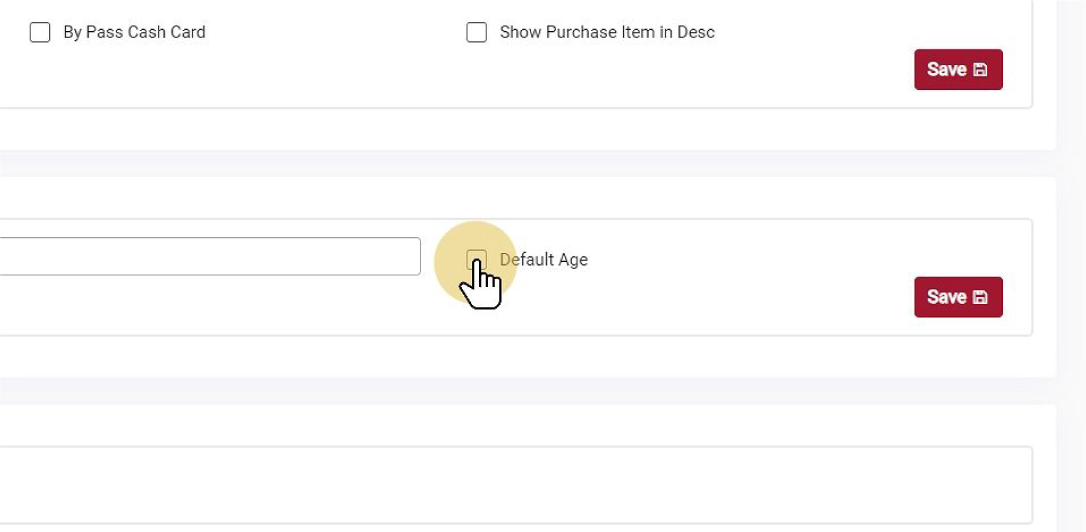Click floppy disk icon beside Default Age Save
Screen dimensions: 1086x532
980,298
